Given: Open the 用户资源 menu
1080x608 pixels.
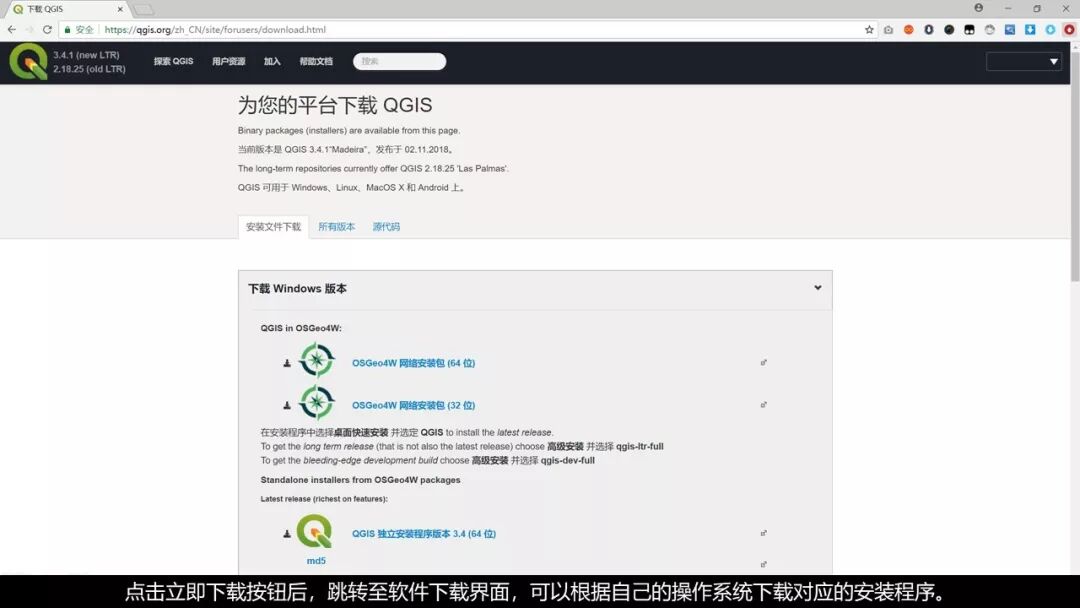Looking at the screenshot, I should click(x=229, y=61).
